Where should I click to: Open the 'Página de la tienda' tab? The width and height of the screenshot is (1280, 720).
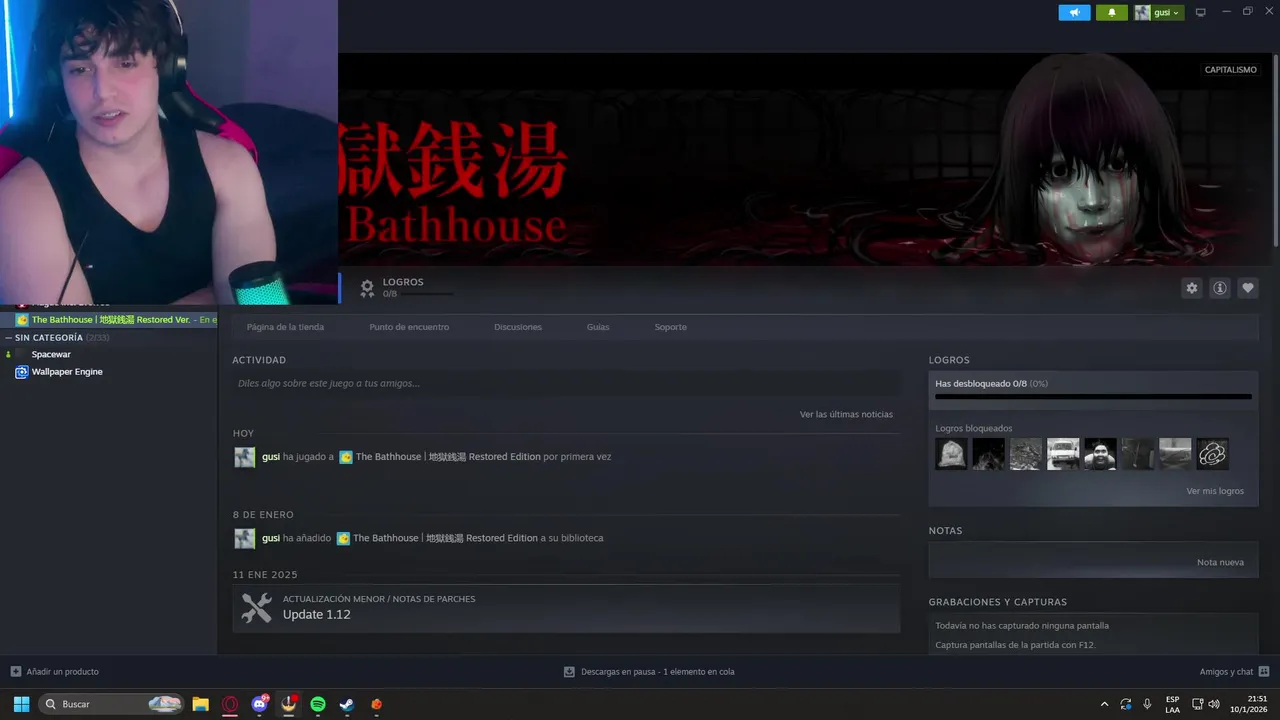285,327
